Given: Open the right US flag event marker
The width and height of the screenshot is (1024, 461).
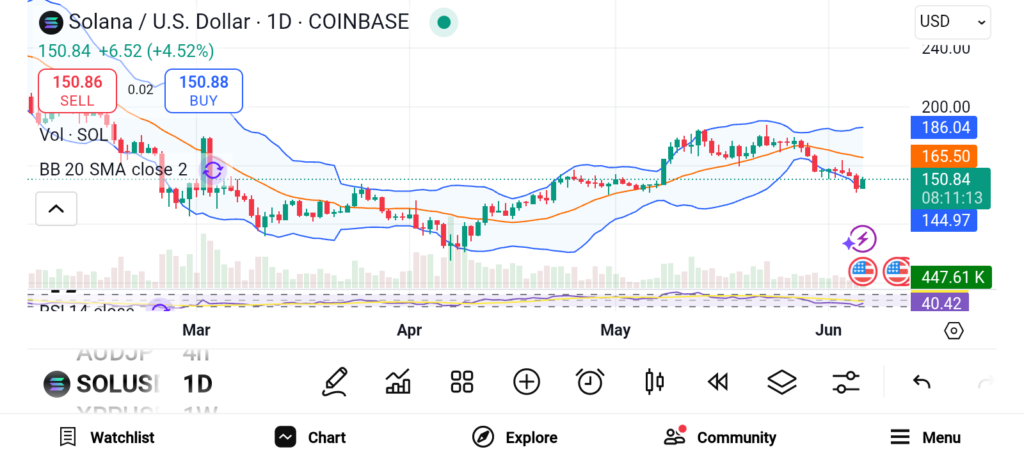Looking at the screenshot, I should [896, 272].
